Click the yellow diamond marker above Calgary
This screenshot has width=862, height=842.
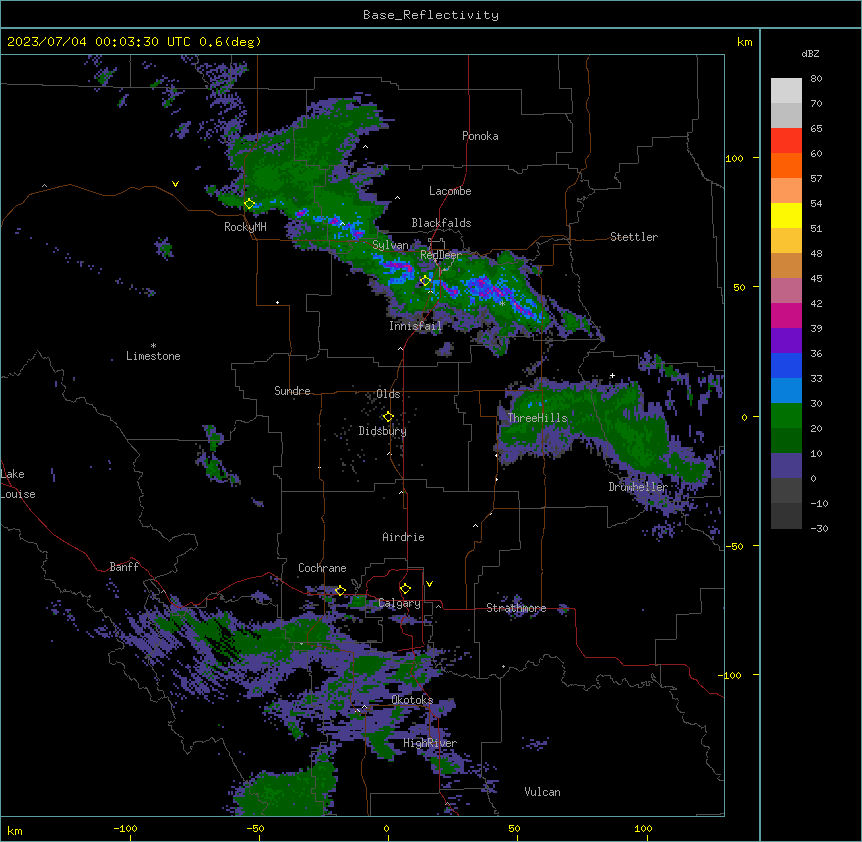(405, 589)
